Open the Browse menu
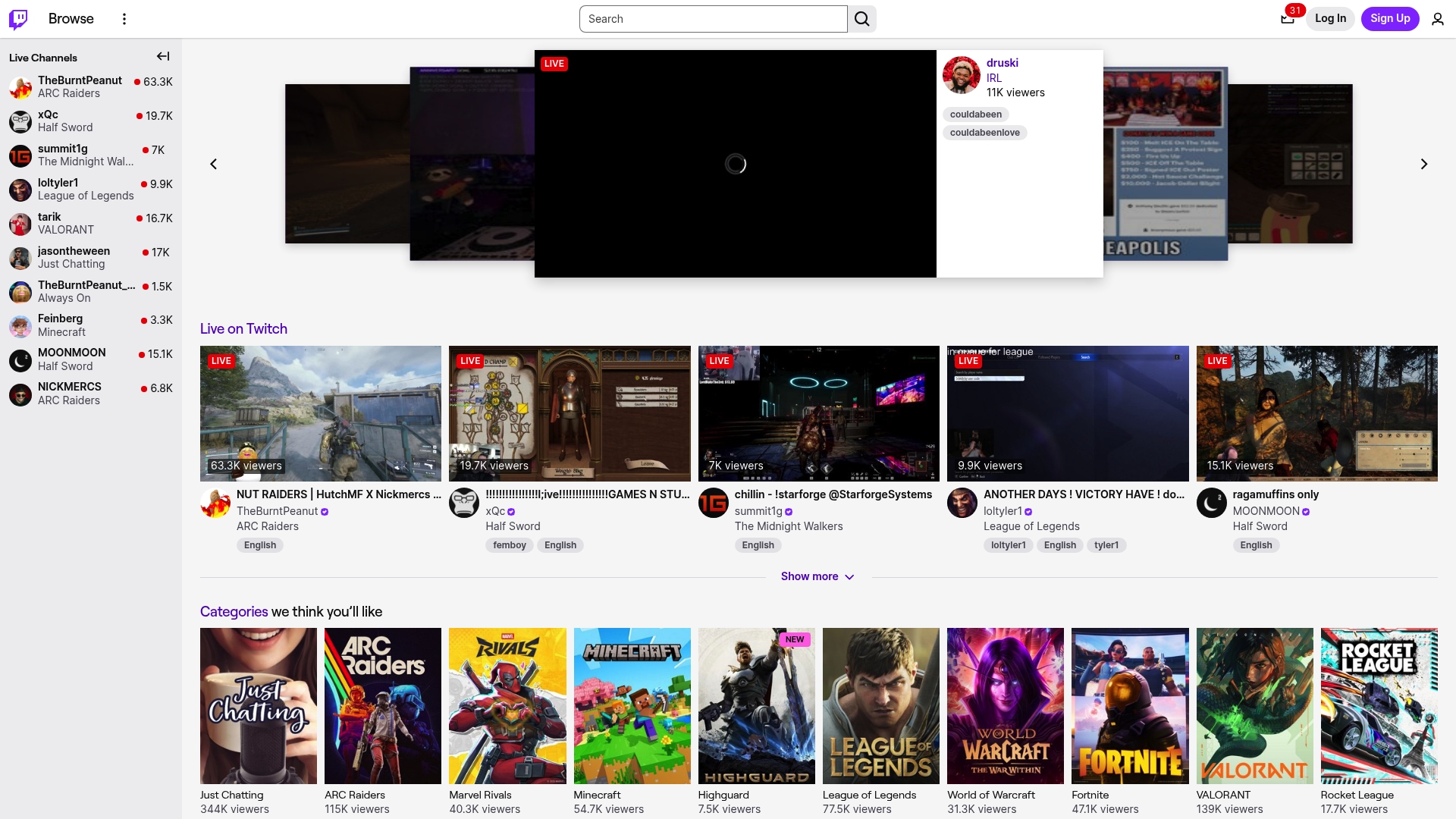 click(x=71, y=18)
